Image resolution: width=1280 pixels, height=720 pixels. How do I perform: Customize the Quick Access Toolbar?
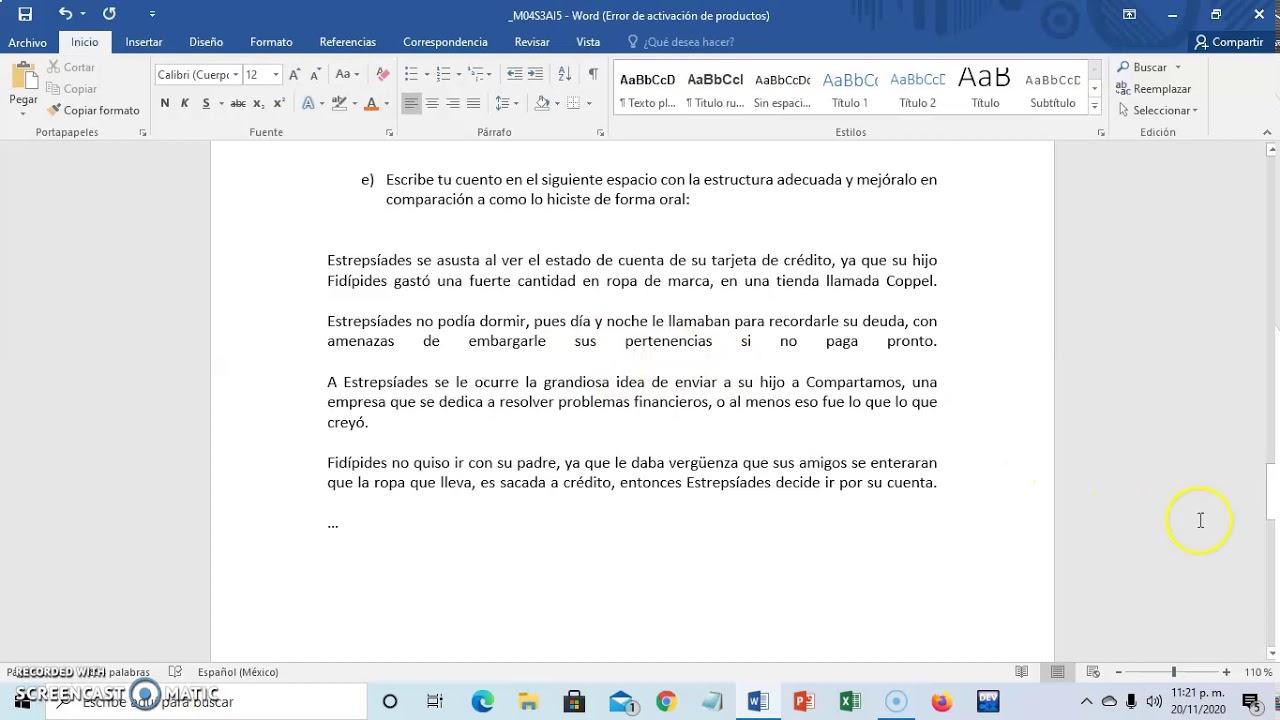[x=152, y=14]
